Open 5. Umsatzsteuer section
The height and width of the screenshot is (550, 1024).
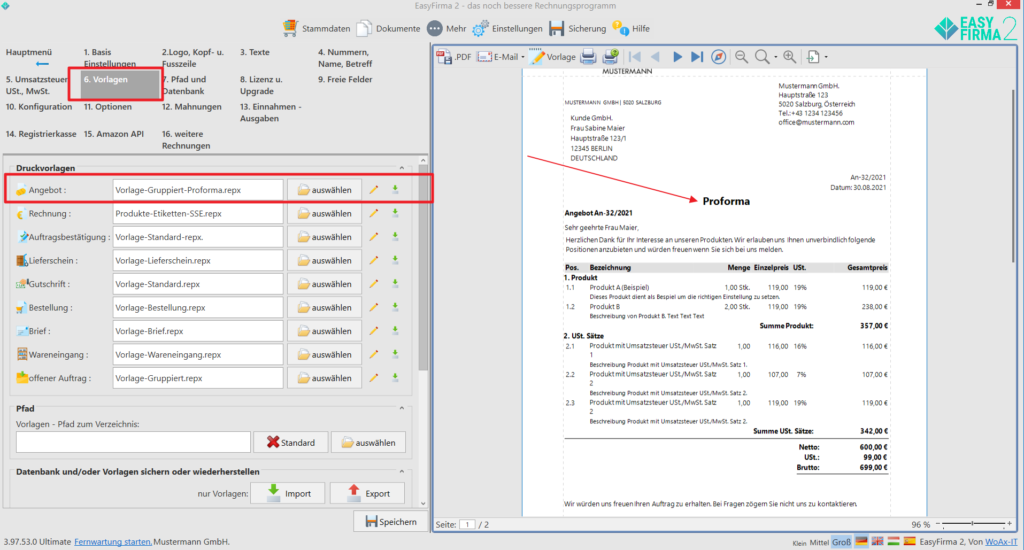point(36,85)
